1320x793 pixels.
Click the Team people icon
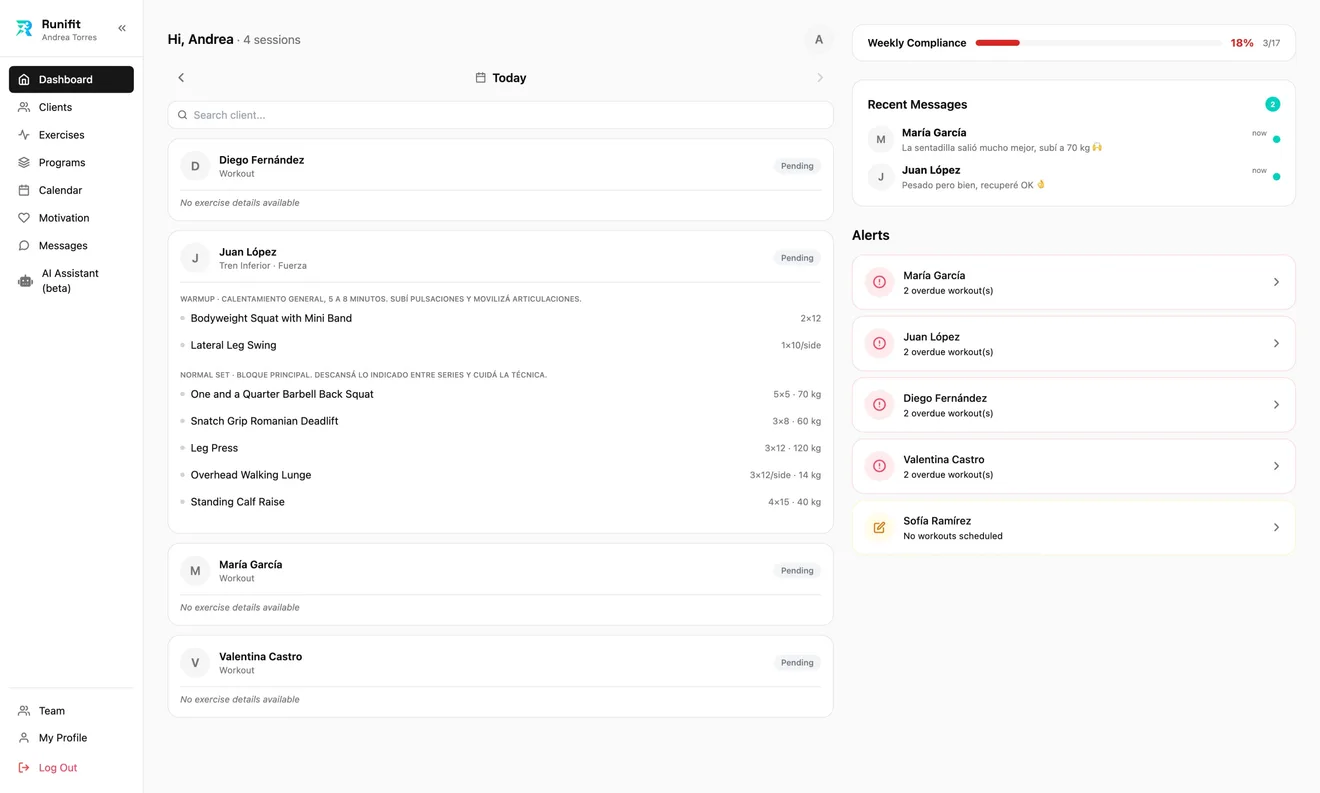(x=24, y=711)
